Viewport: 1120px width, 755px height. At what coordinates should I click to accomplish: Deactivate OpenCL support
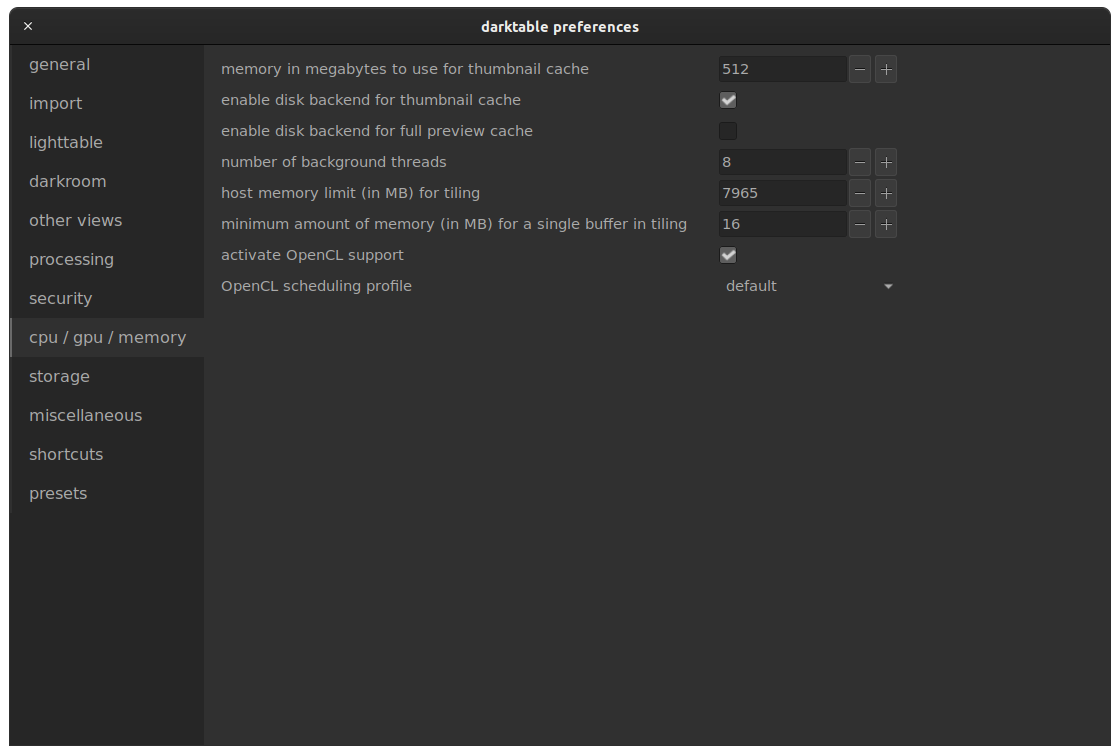728,255
